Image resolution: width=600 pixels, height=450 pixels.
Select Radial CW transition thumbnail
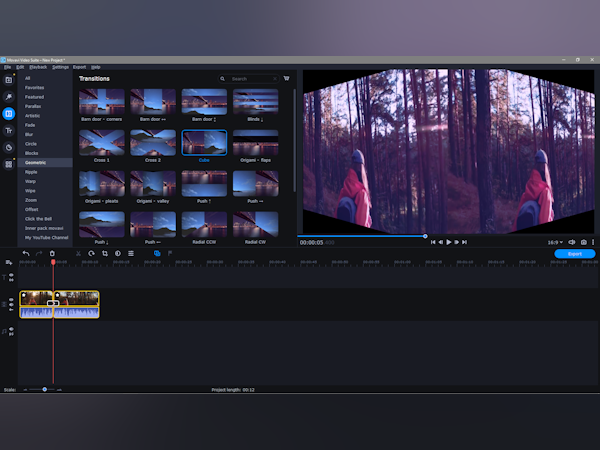(255, 224)
